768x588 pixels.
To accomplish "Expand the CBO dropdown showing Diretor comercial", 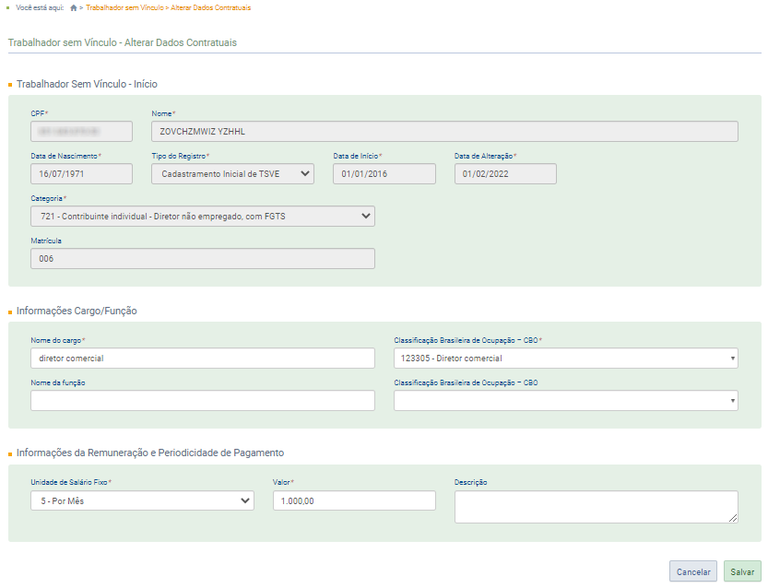I will click(x=565, y=358).
